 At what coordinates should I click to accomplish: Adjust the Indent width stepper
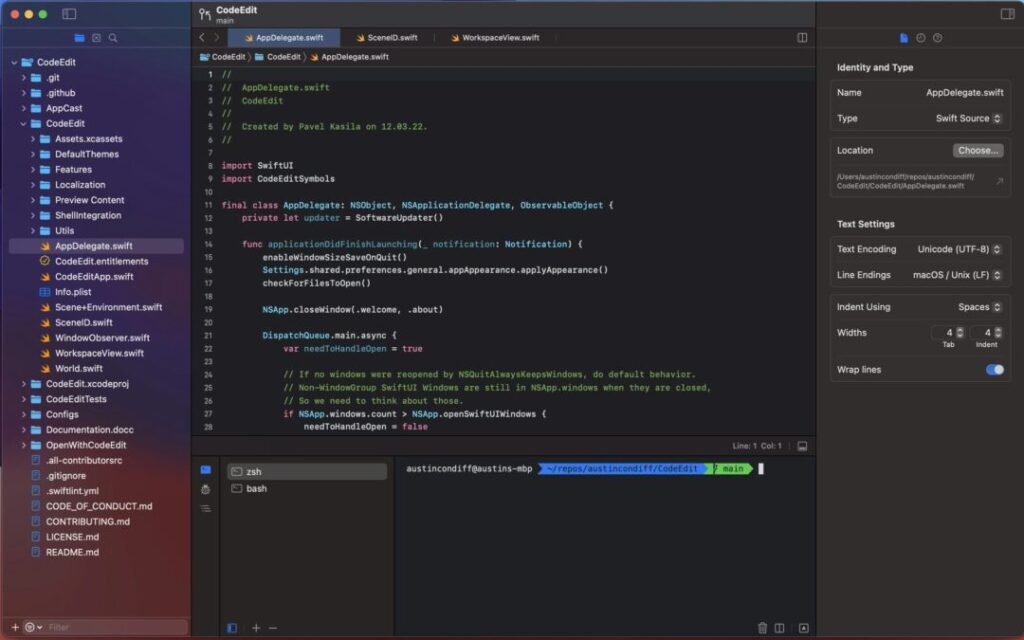click(998, 333)
